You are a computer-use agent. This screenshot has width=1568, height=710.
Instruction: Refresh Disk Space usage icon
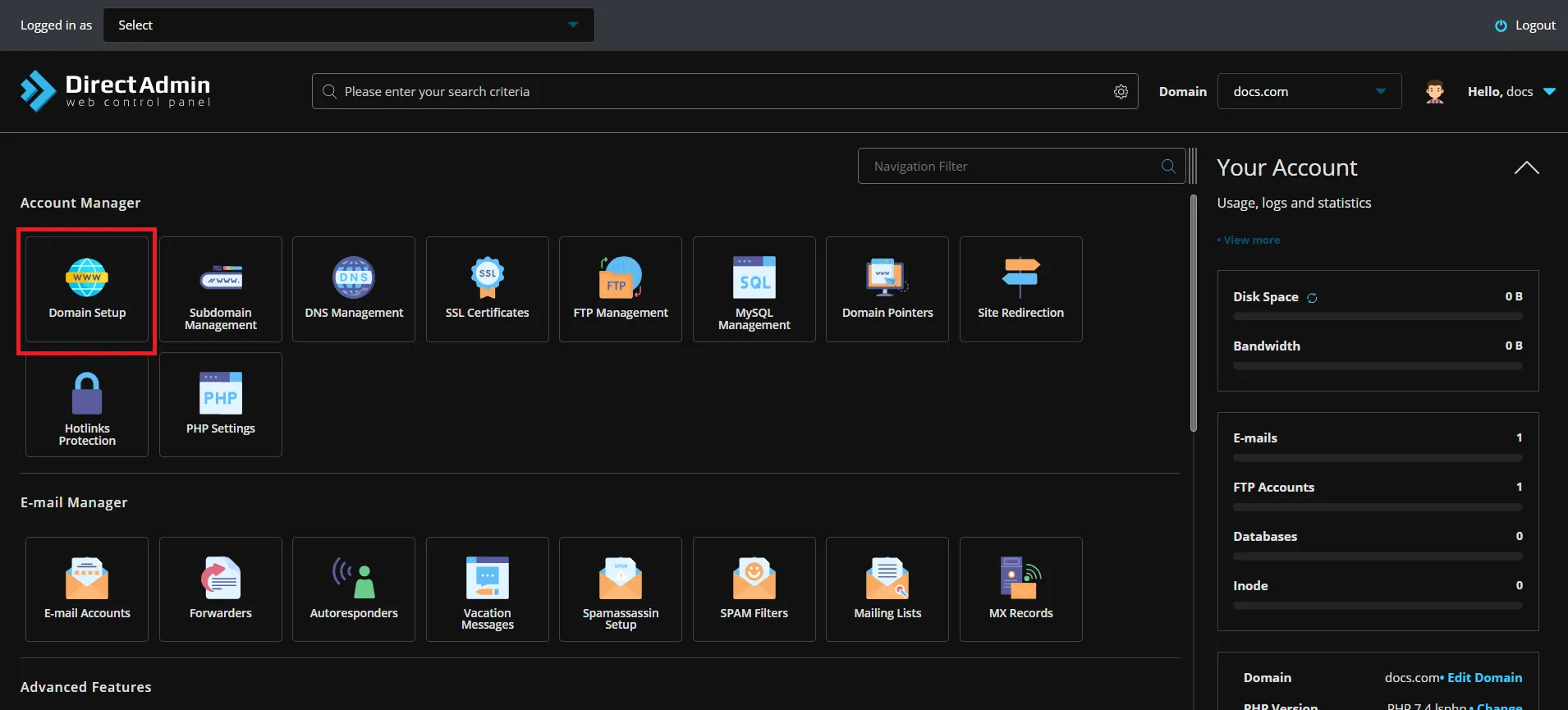tap(1312, 298)
